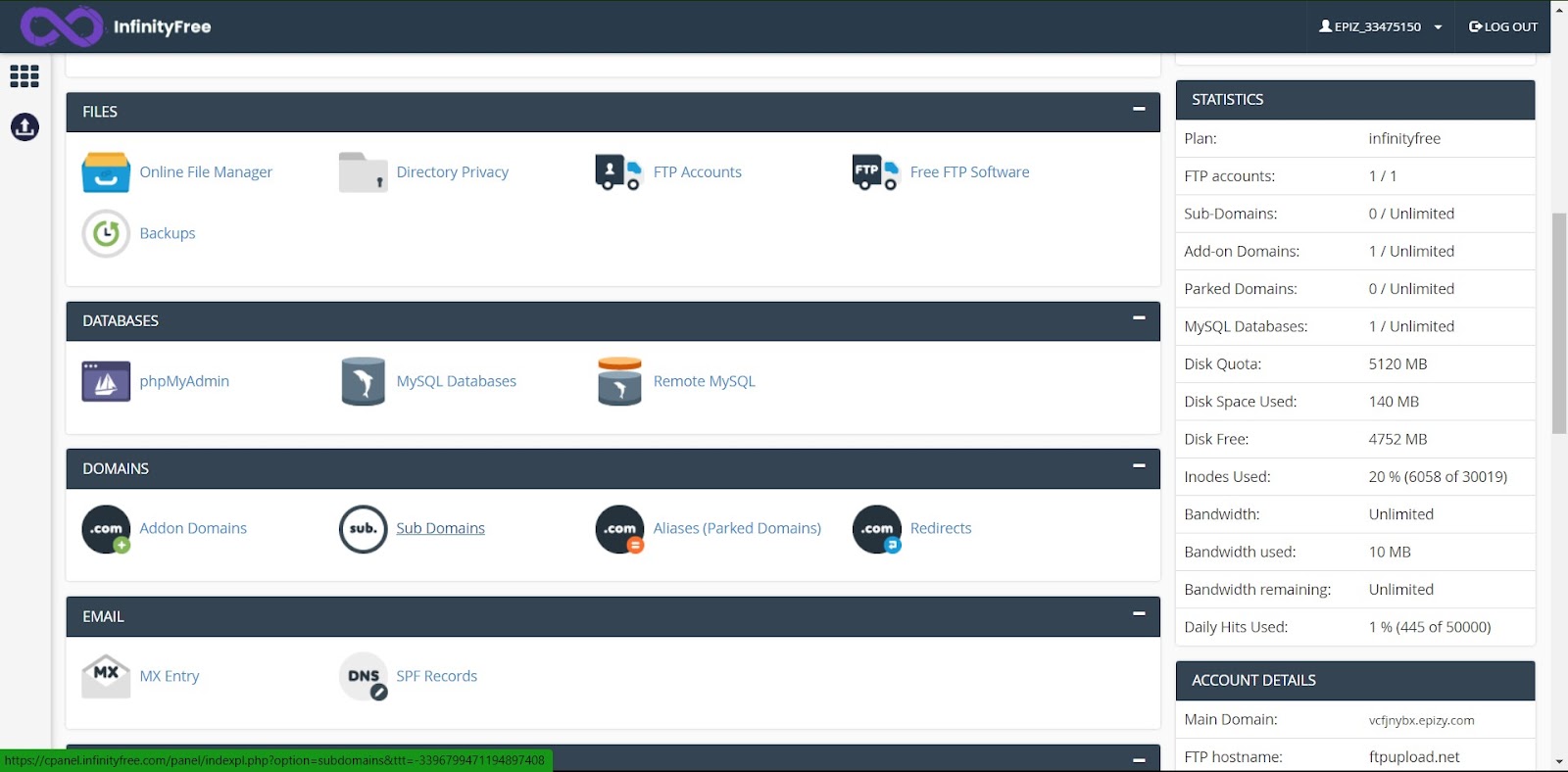Open the MySQL Databases link
1568x772 pixels.
pyautogui.click(x=456, y=382)
